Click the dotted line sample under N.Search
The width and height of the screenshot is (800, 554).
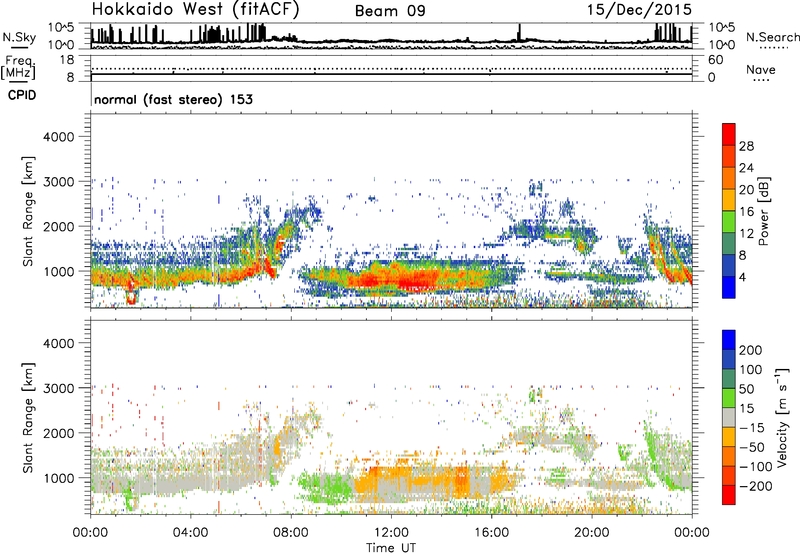click(774, 48)
